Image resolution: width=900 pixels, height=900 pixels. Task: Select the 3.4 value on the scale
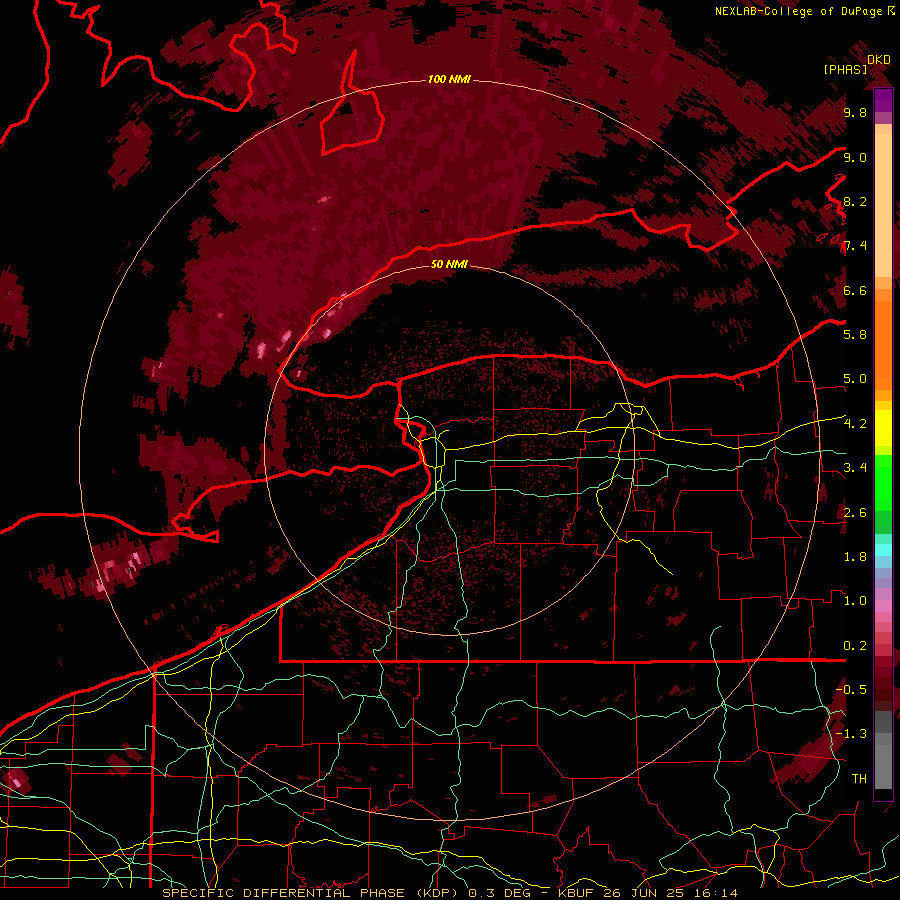(855, 468)
